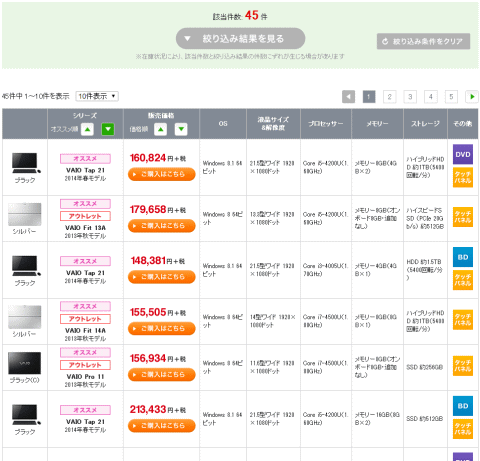
Task: Click the BD icon in 213,433円 row
Action: 463,406
